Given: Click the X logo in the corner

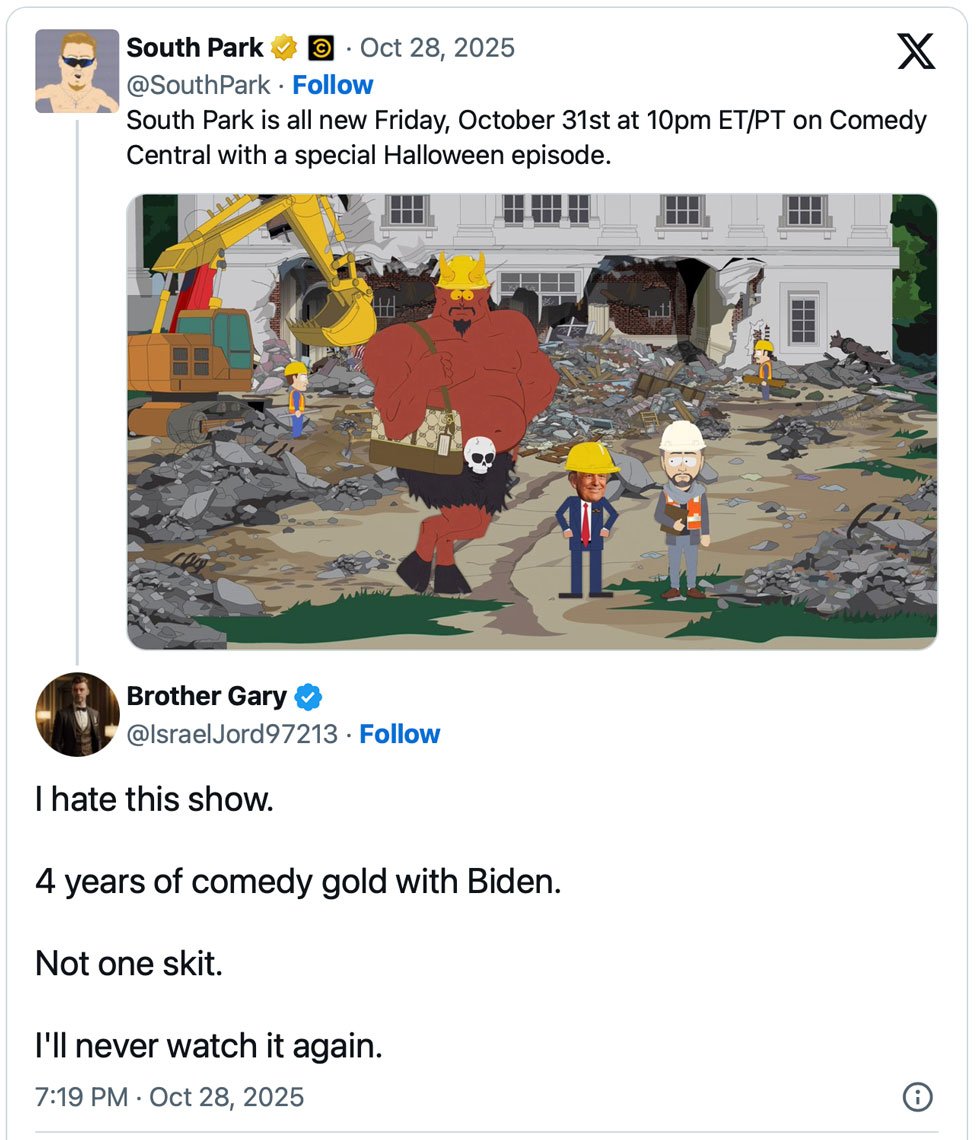Looking at the screenshot, I should 916,50.
